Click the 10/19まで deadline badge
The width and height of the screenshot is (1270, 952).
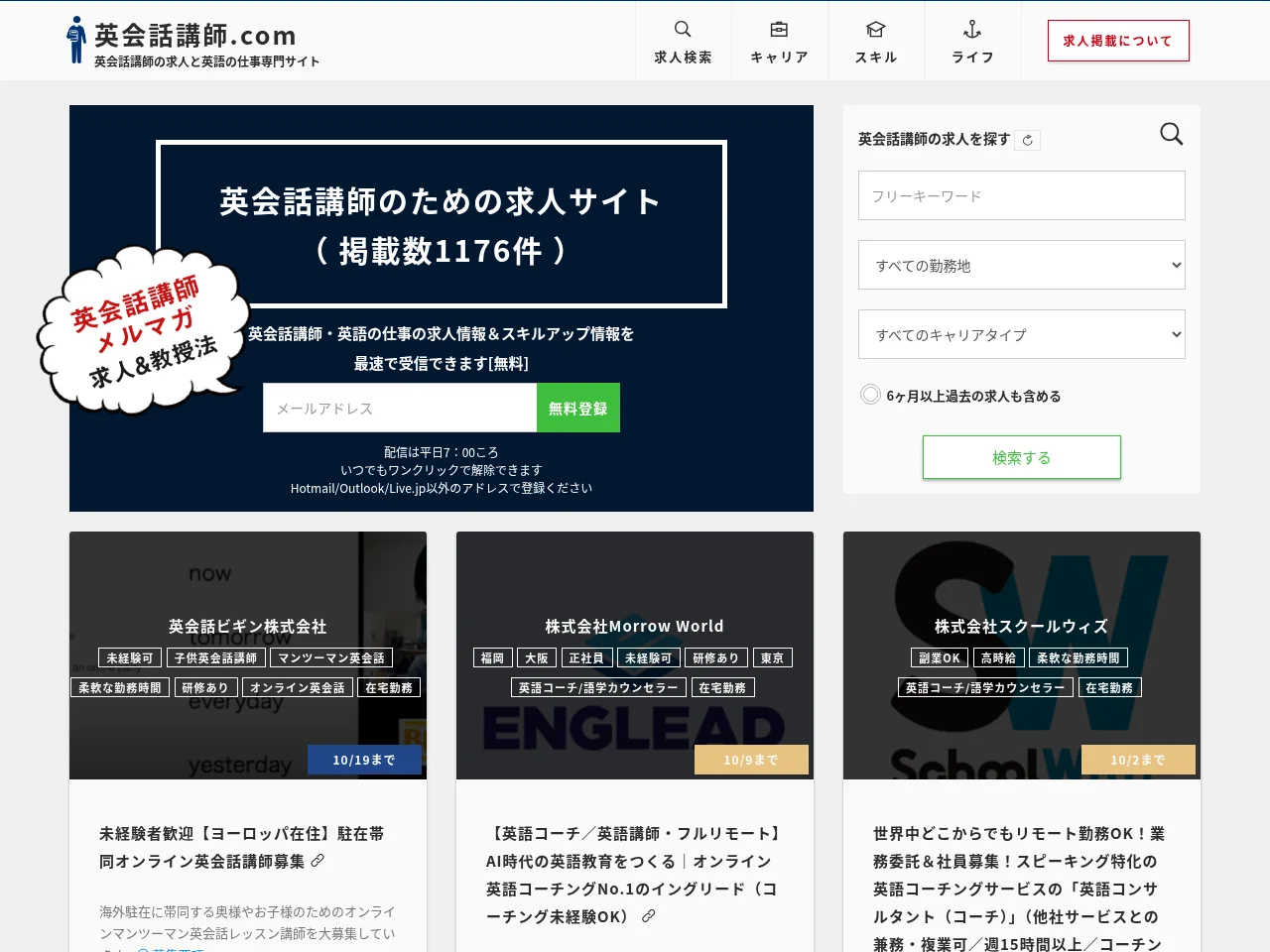click(x=364, y=760)
